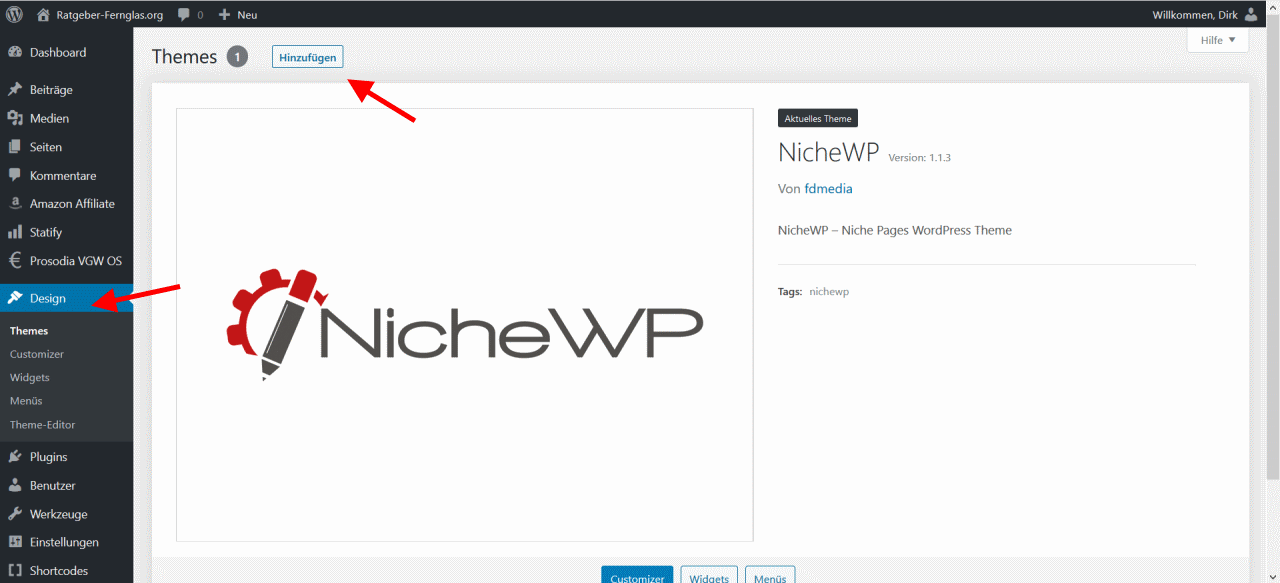Click the Amazon Affiliate logo icon

[15, 203]
